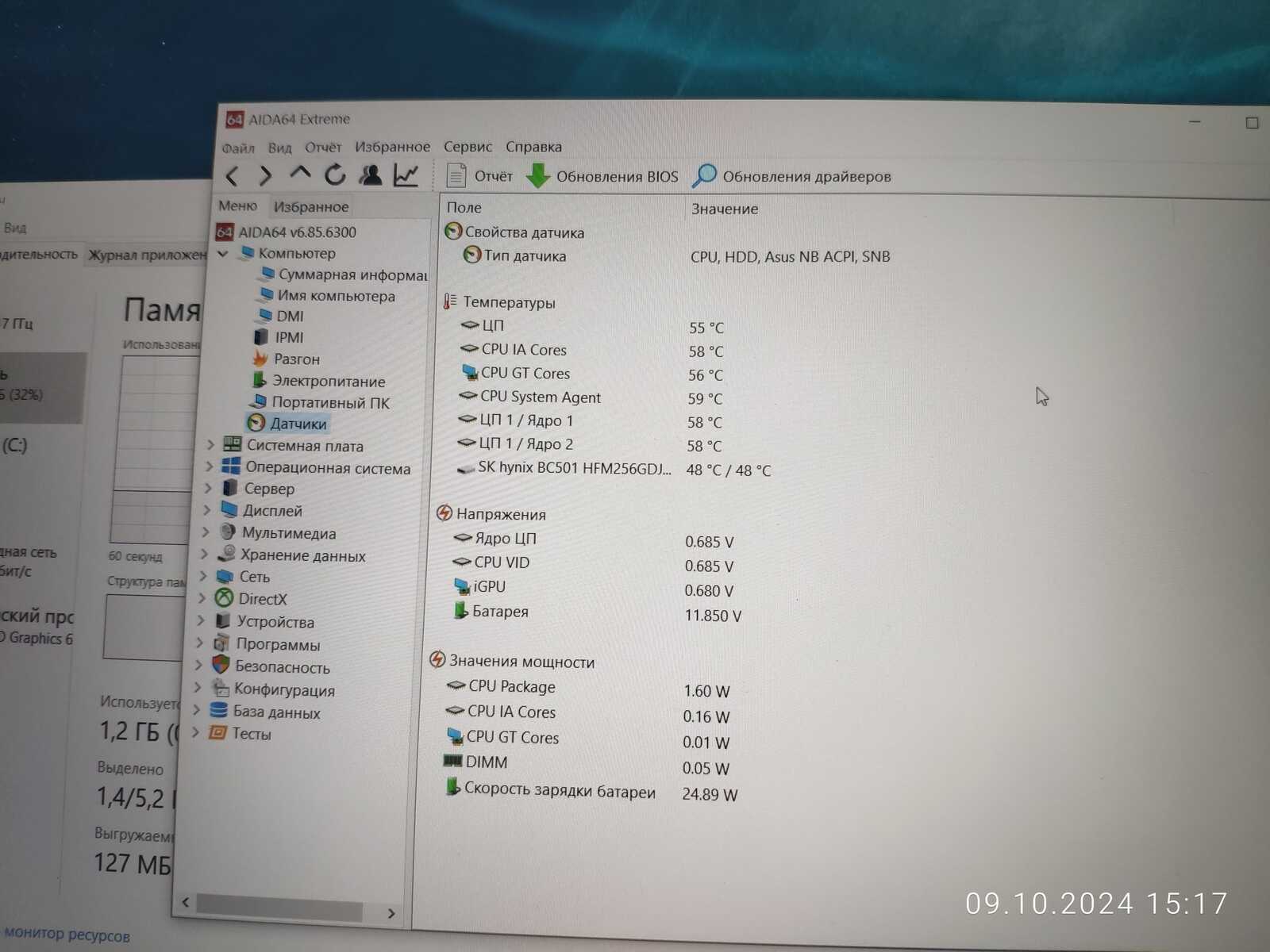Viewport: 1270px width, 952px height.
Task: Open the user/favorites toolbar icon
Action: (370, 175)
